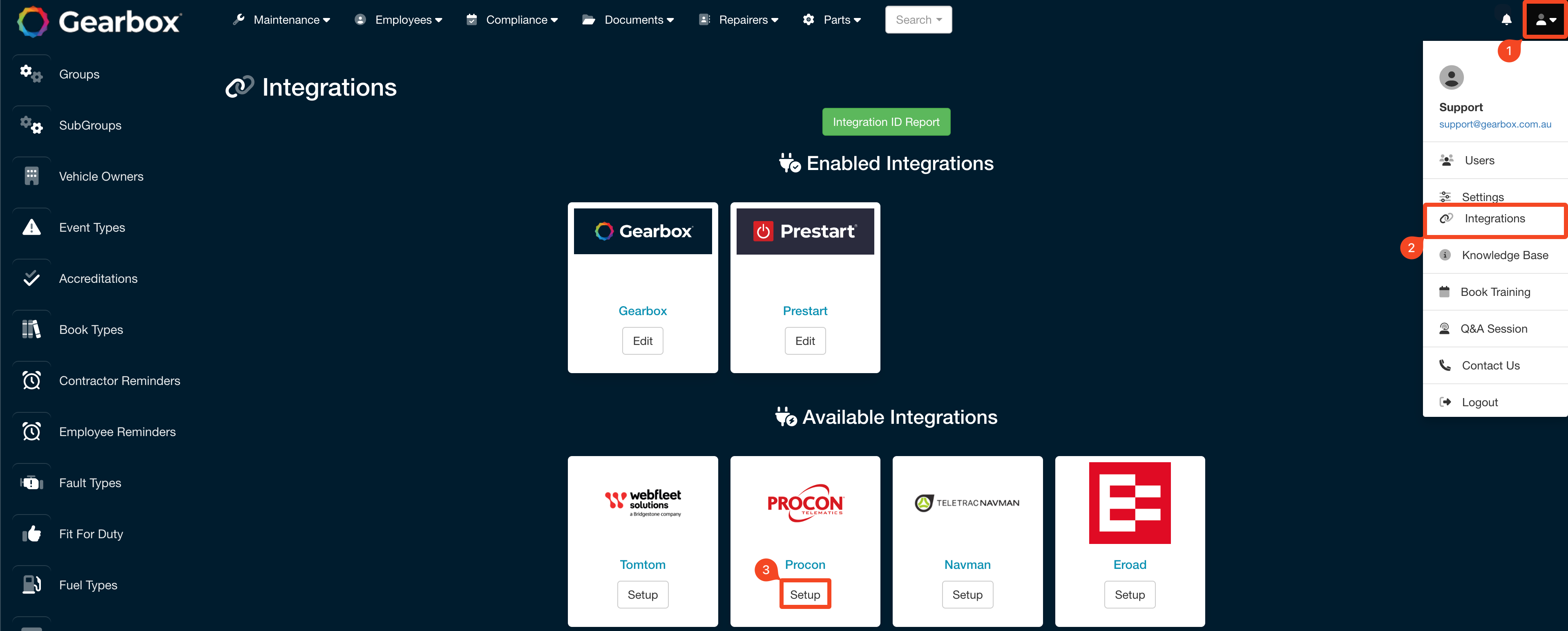The image size is (1568, 631).
Task: Click the Prestart logo banner
Action: (x=805, y=231)
